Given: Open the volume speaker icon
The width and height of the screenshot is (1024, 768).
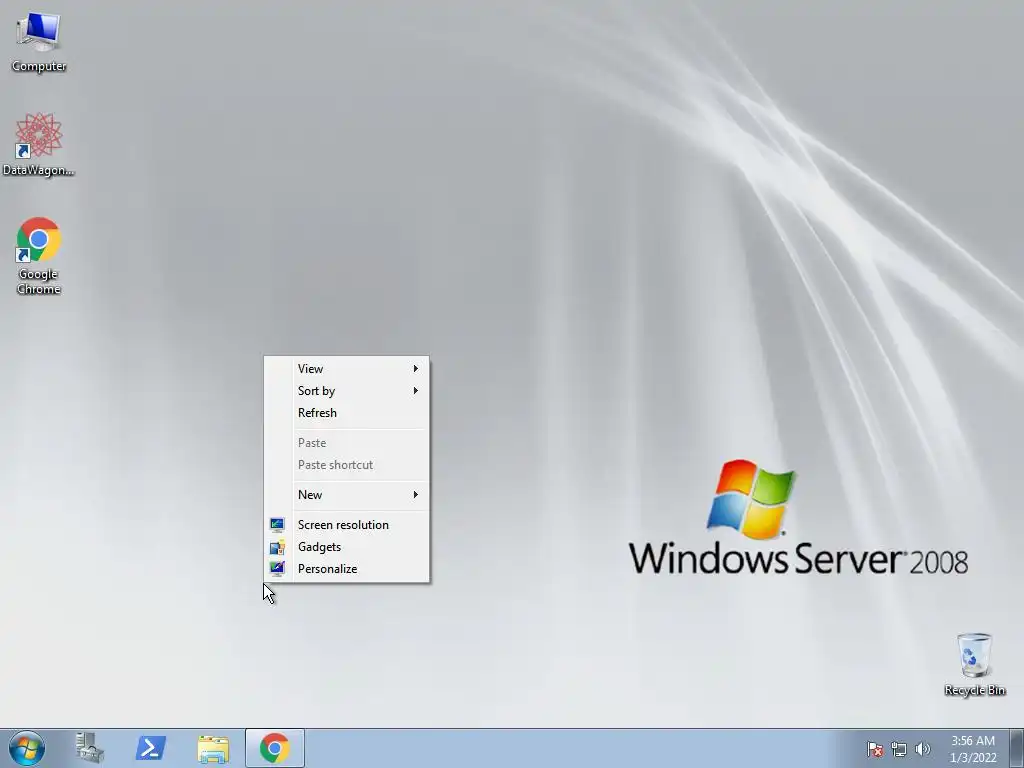Looking at the screenshot, I should [x=923, y=749].
